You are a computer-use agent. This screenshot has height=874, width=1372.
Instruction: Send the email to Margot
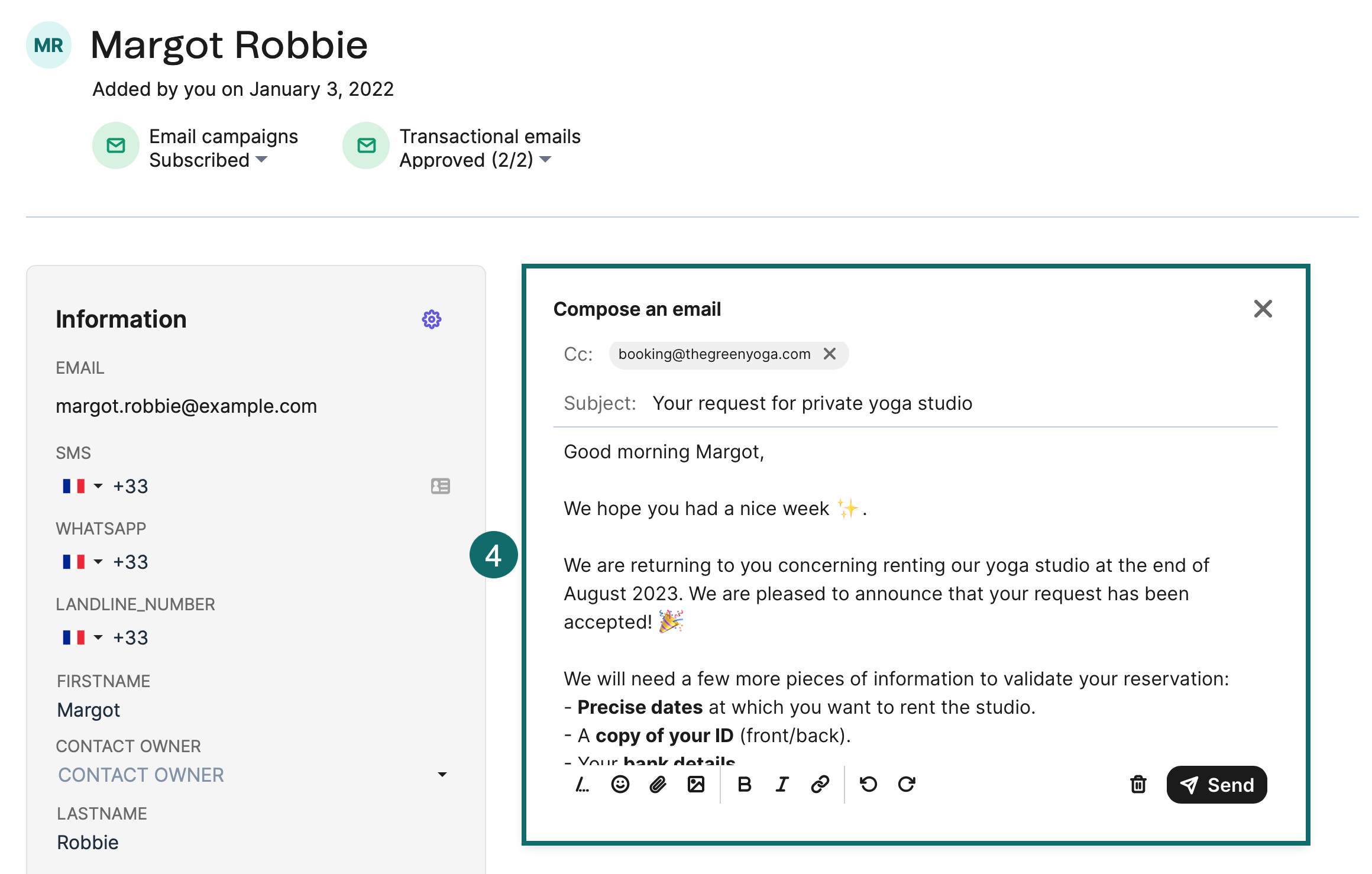tap(1216, 785)
